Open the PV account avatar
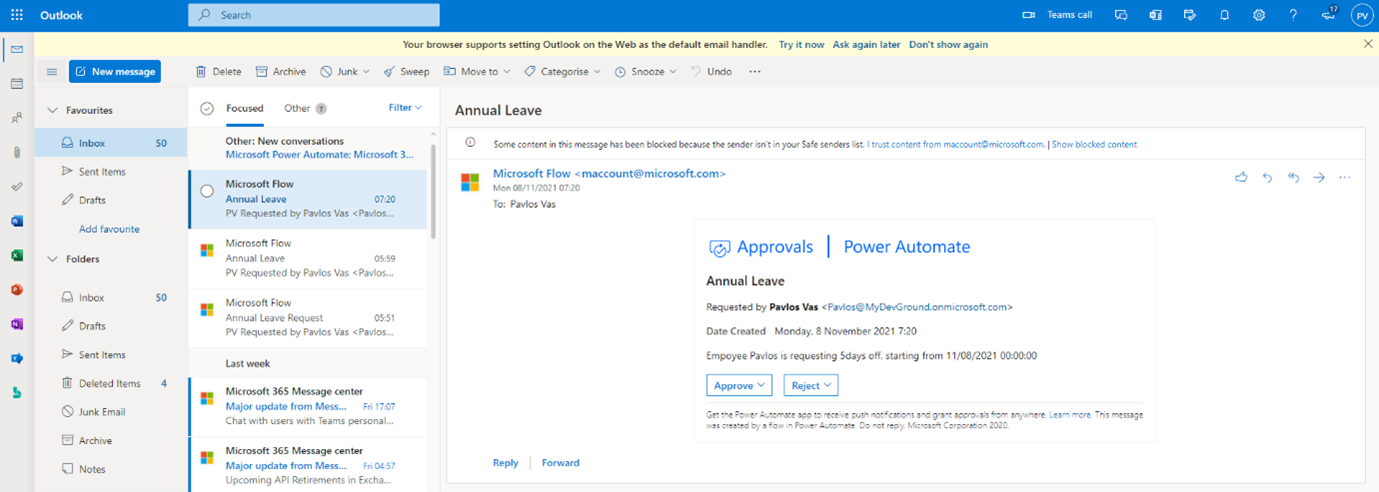This screenshot has height=492, width=1379. tap(1362, 15)
